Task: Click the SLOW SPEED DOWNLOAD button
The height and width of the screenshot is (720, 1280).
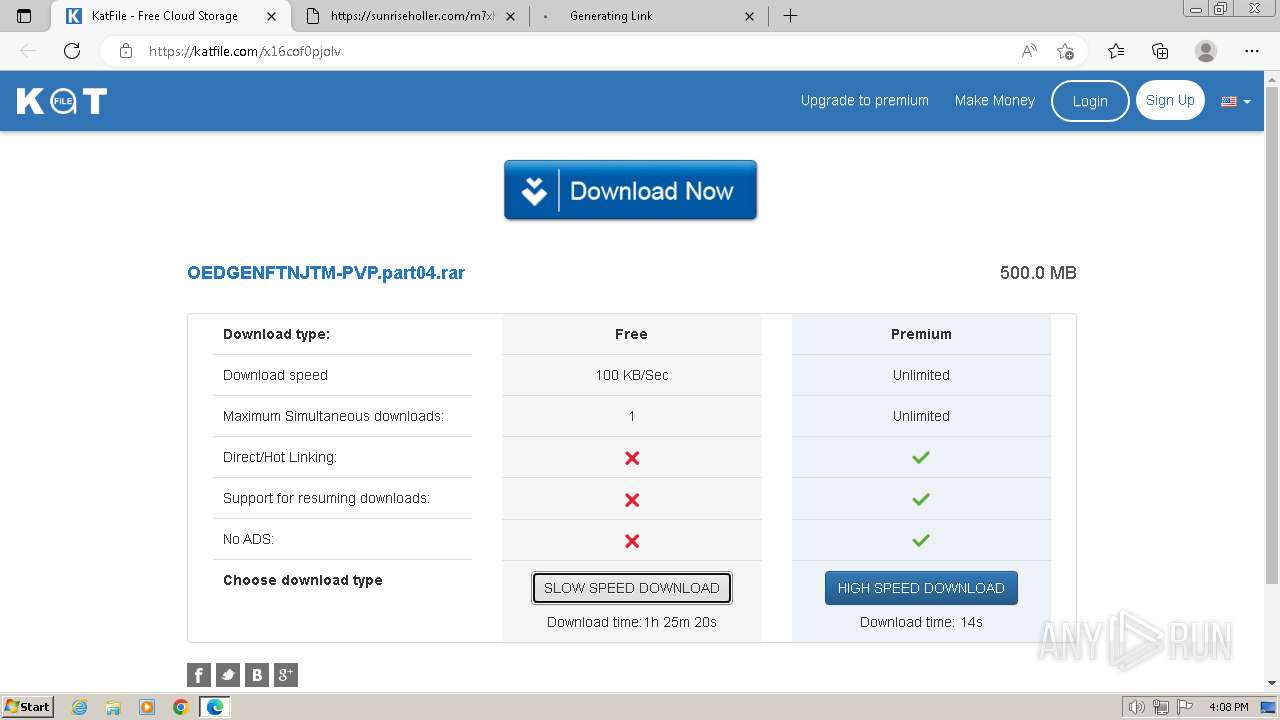Action: click(632, 588)
